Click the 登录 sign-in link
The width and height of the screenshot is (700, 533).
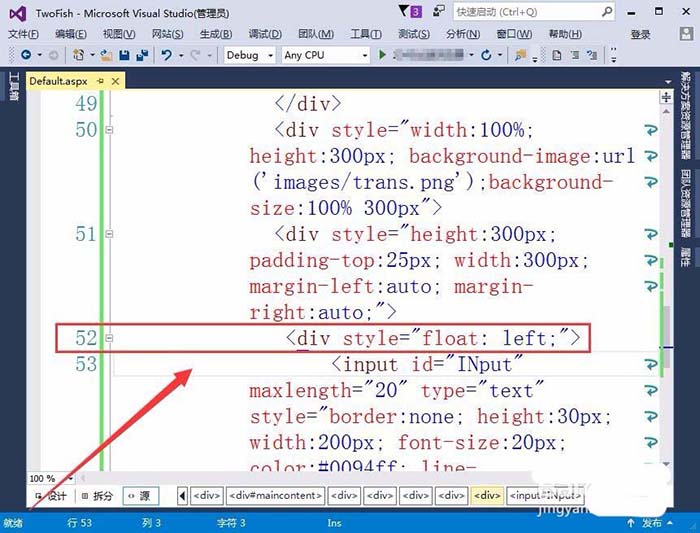click(640, 34)
